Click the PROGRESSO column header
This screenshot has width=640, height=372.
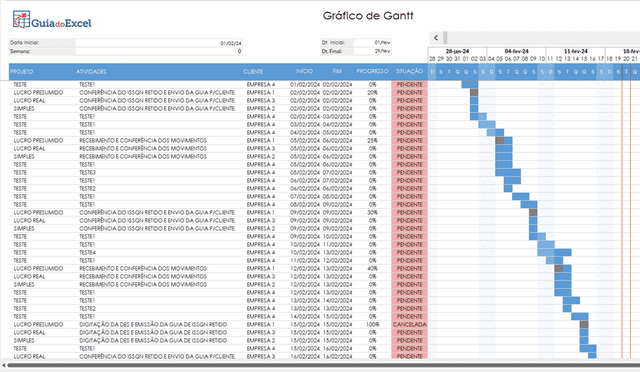372,71
